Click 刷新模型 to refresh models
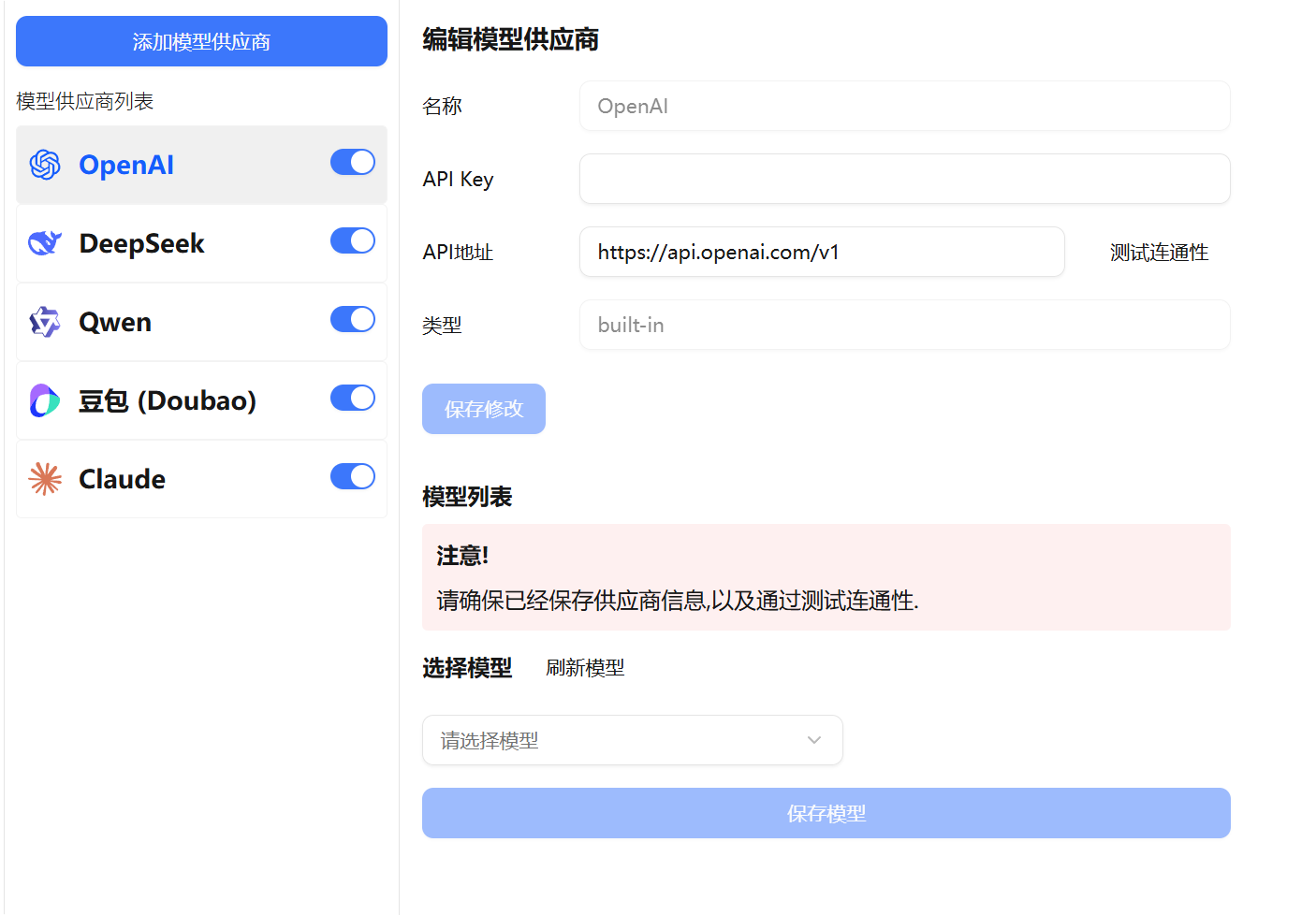This screenshot has height=915, width=1316. pyautogui.click(x=585, y=668)
